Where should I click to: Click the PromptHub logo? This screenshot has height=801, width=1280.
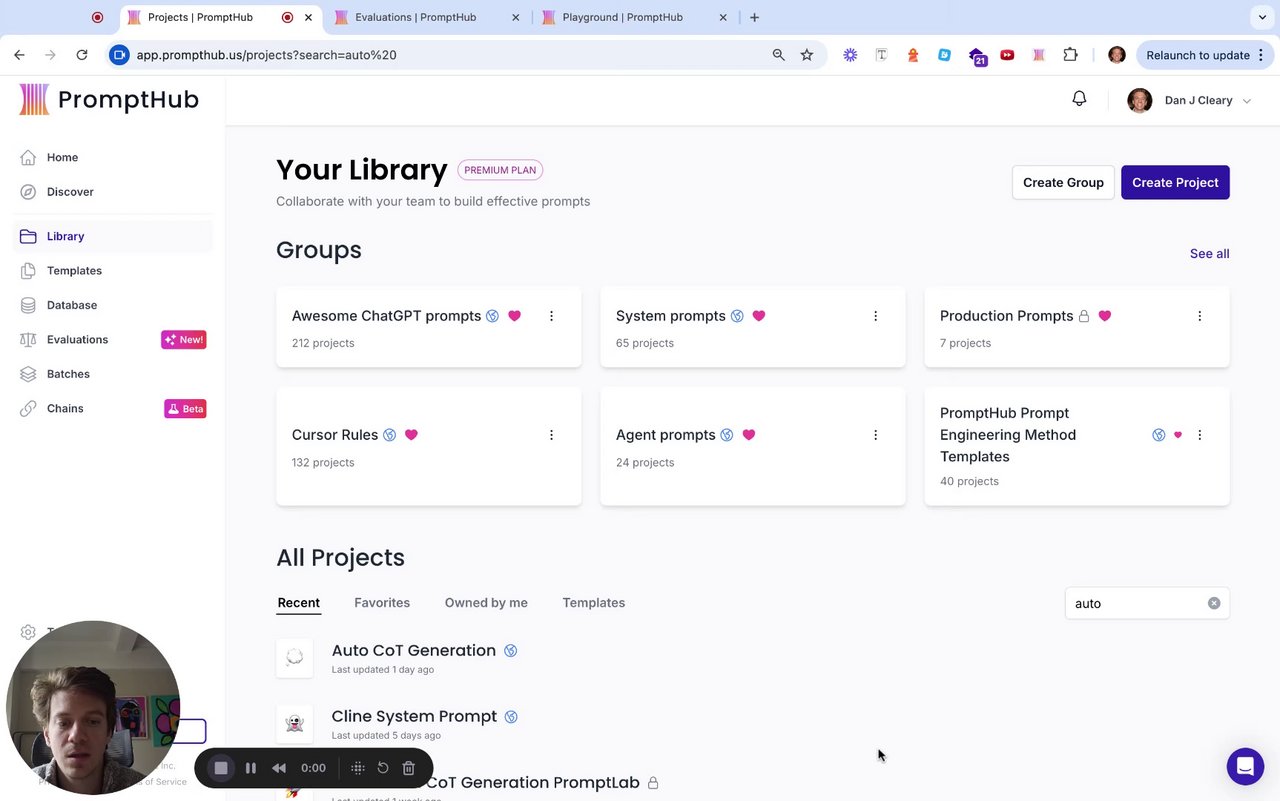pos(109,99)
